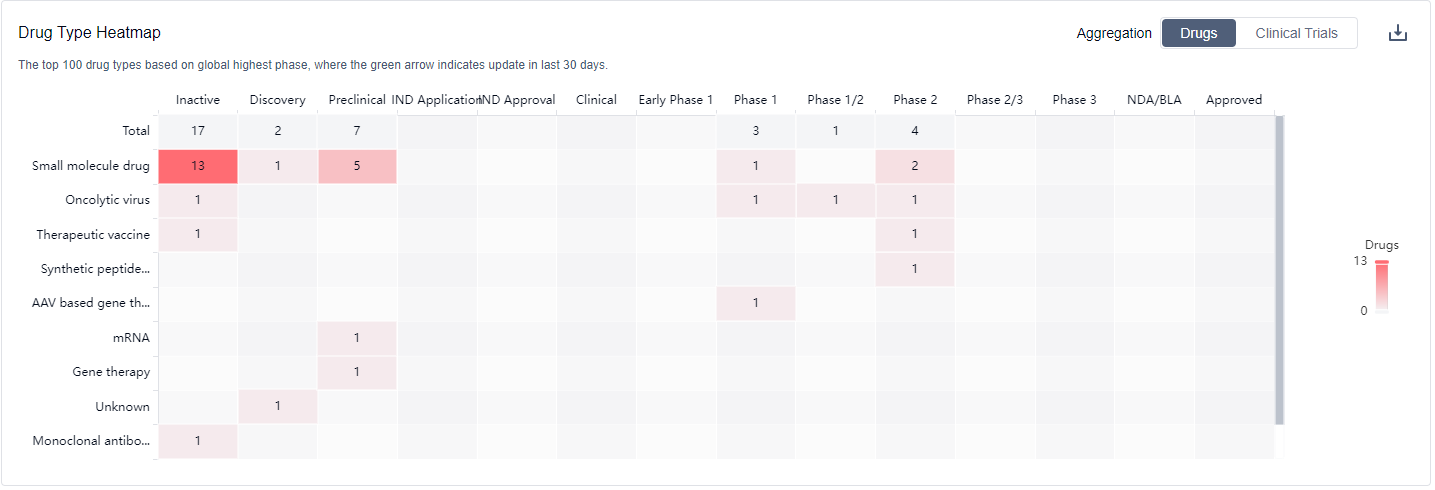Click the Therapeutic vaccine row label
This screenshot has height=490, width=1435.
pyautogui.click(x=93, y=235)
